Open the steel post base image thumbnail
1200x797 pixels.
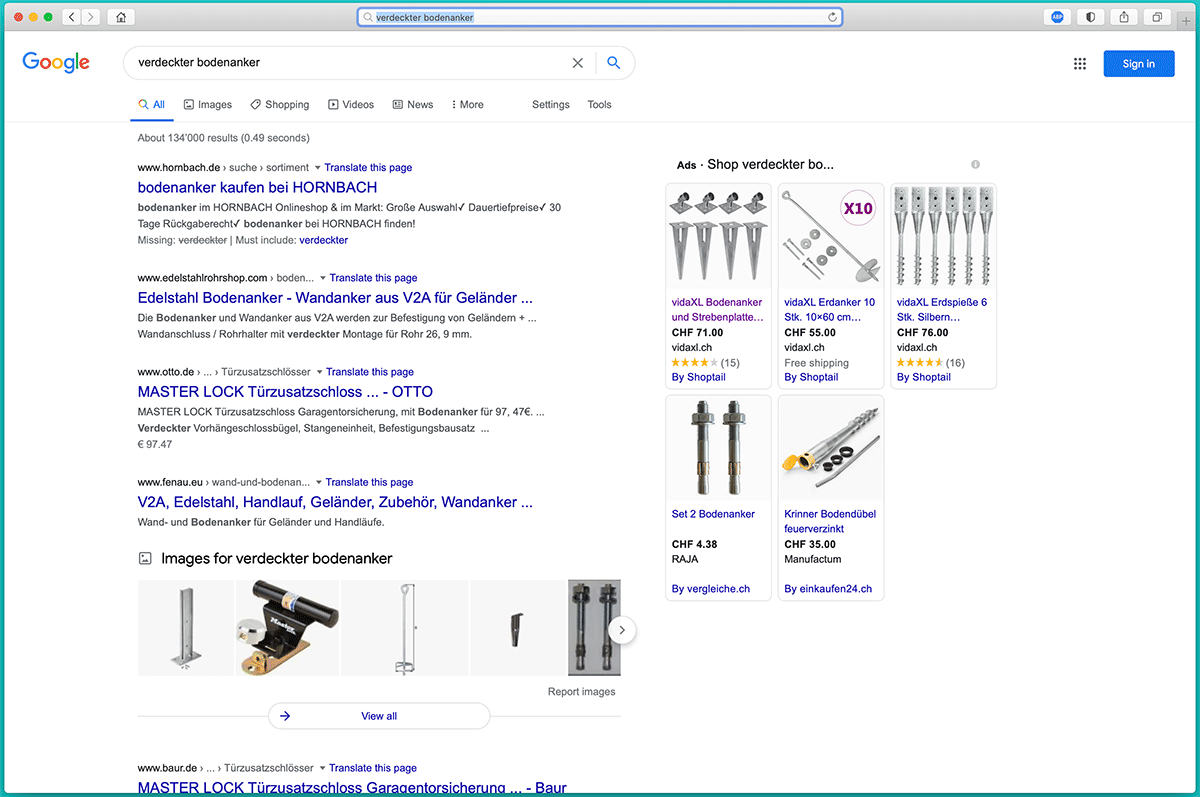pyautogui.click(x=185, y=628)
